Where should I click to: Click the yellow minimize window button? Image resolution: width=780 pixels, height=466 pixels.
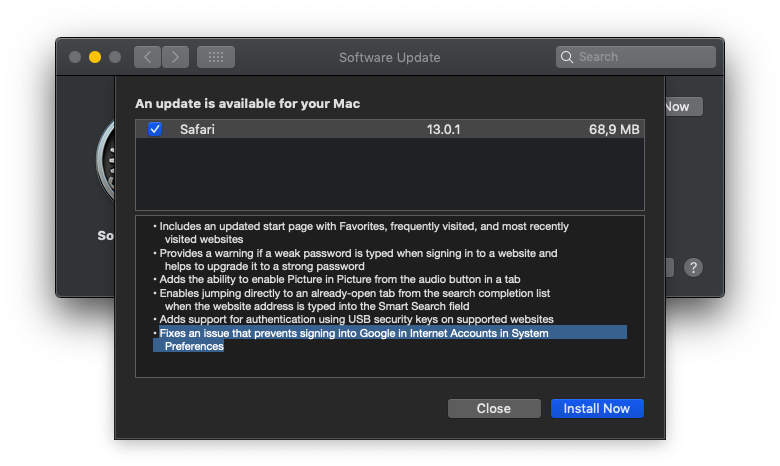95,57
